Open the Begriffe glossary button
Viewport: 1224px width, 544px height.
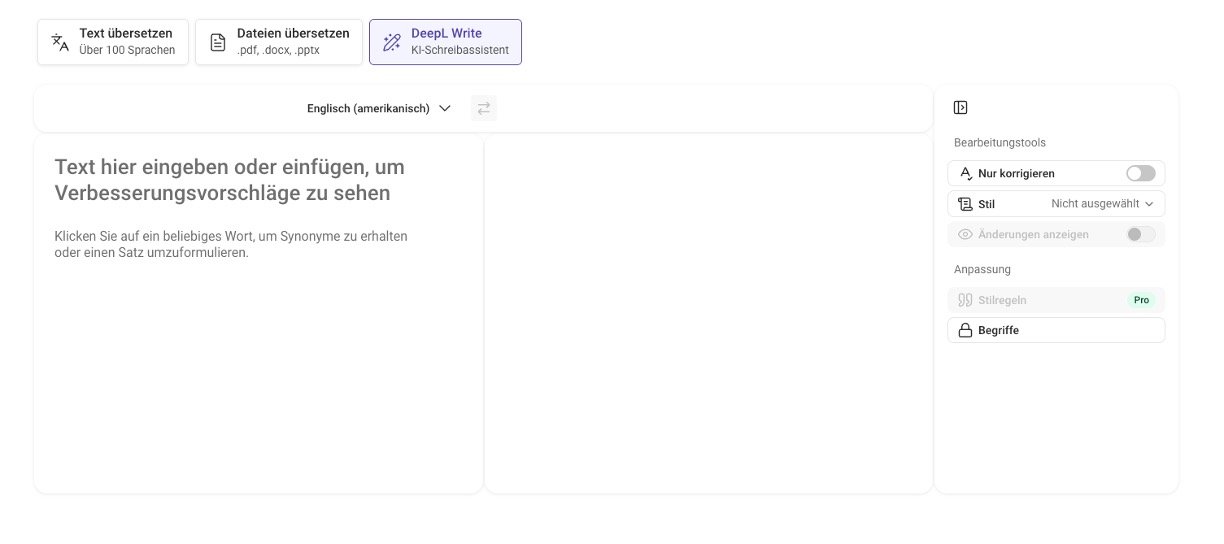(1055, 331)
